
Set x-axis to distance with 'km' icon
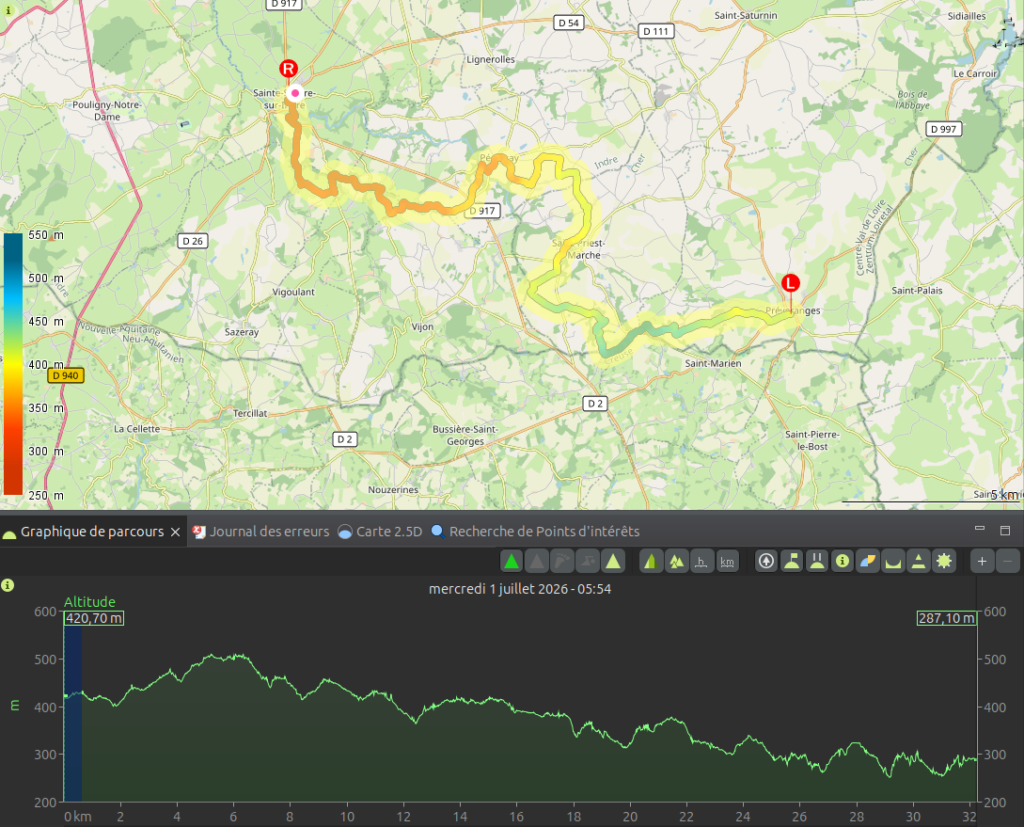[x=727, y=561]
